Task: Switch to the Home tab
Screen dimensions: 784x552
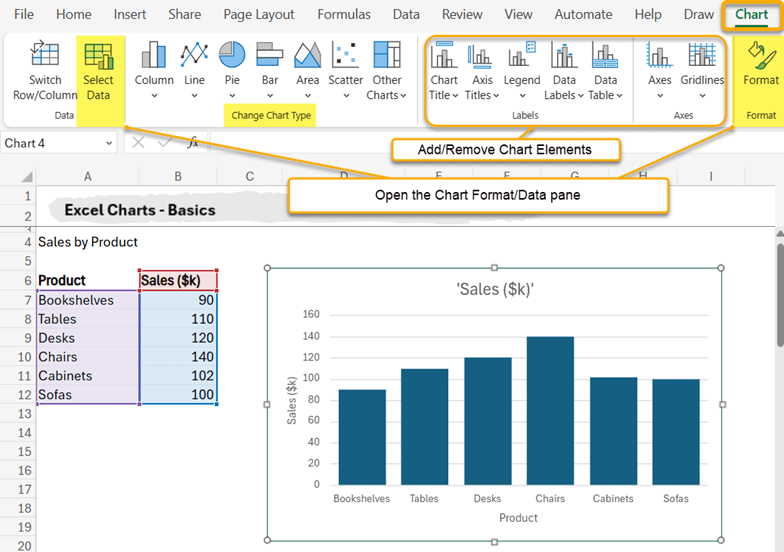Action: (x=74, y=14)
